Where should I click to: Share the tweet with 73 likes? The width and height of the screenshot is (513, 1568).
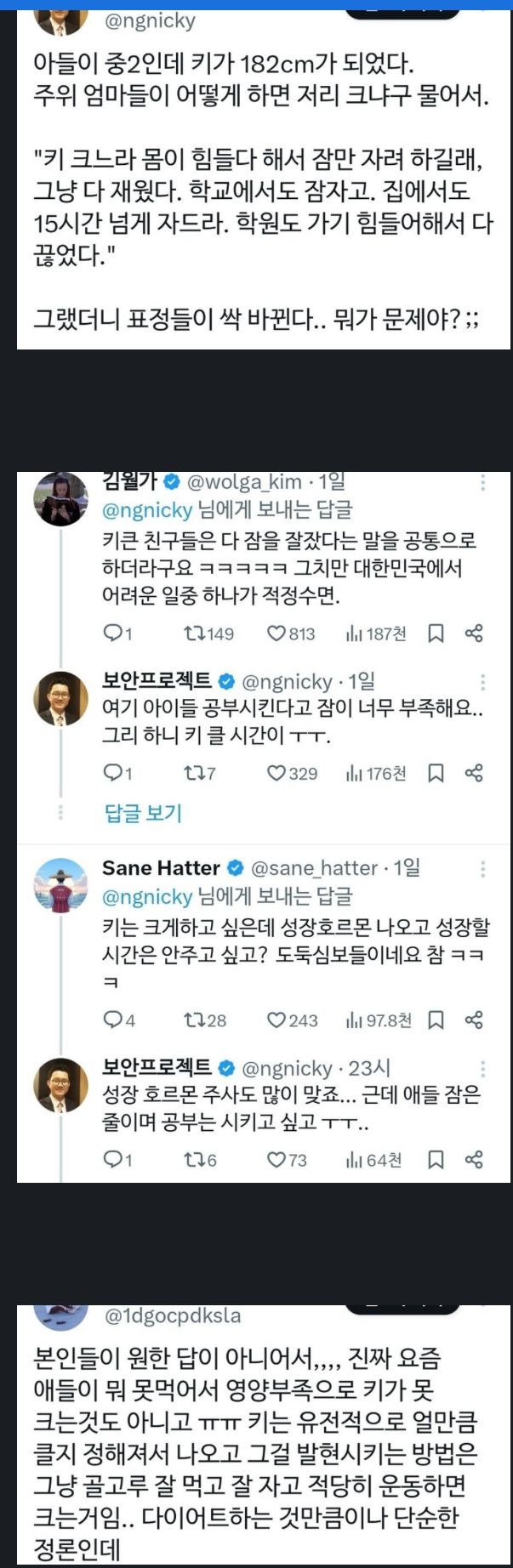click(x=475, y=1160)
